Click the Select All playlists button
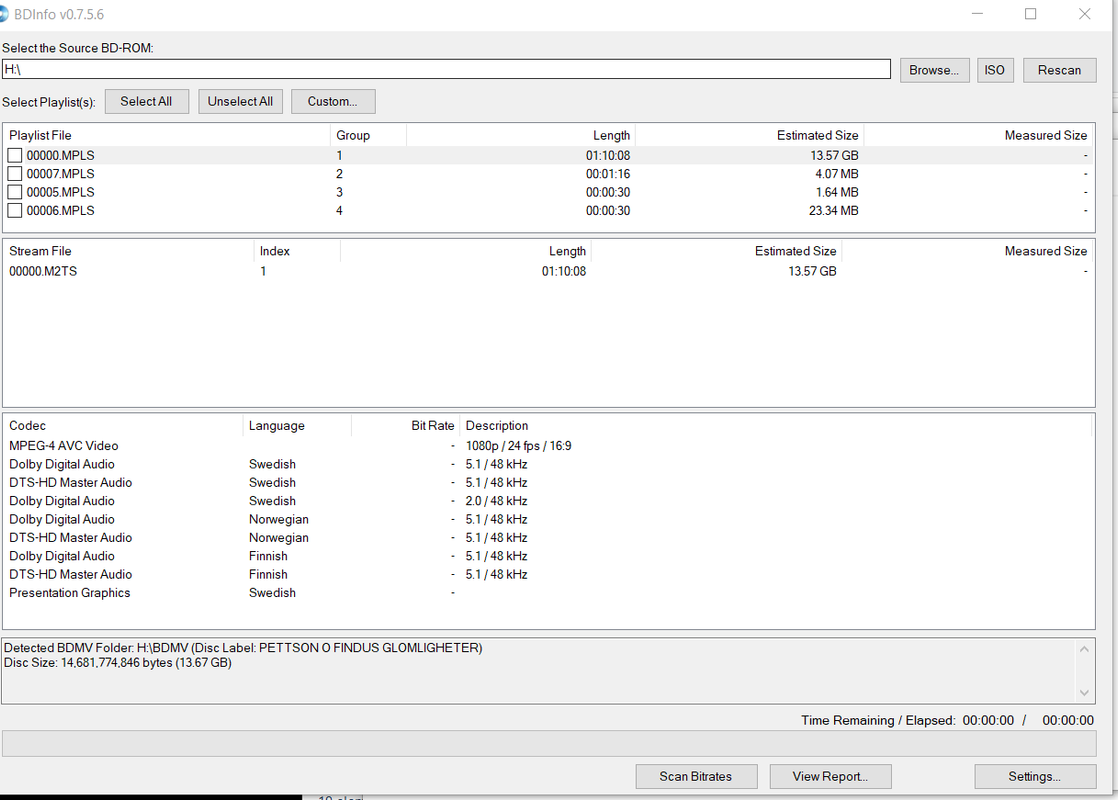1118x800 pixels. coord(147,101)
